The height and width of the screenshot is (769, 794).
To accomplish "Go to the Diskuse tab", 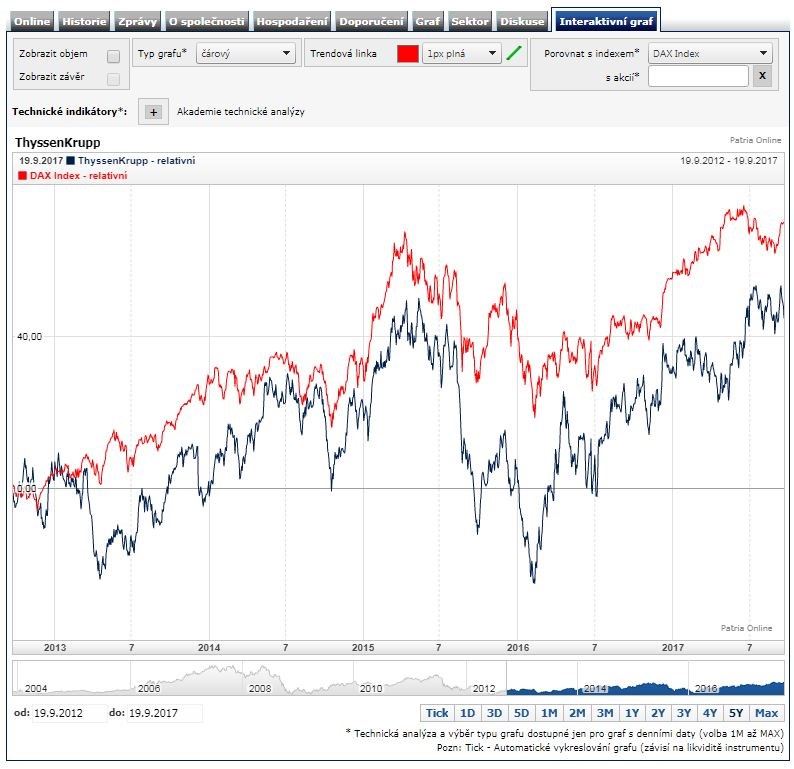I will 524,21.
